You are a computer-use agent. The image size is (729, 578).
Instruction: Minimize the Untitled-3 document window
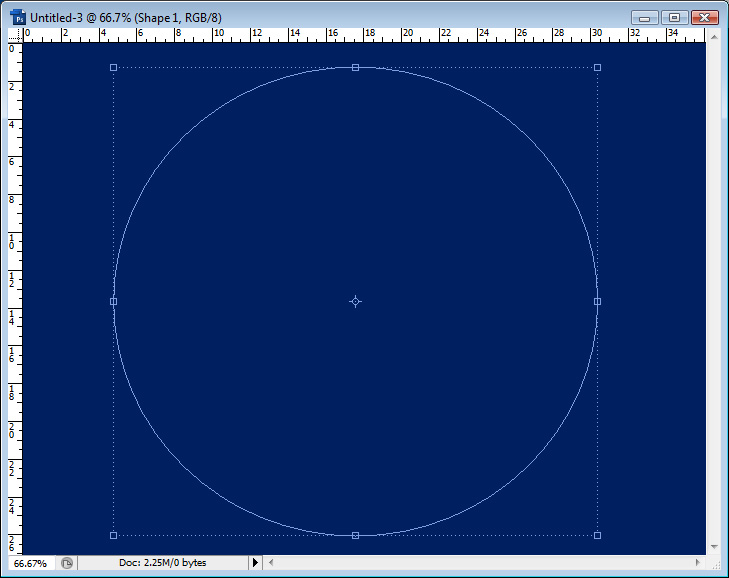click(644, 18)
